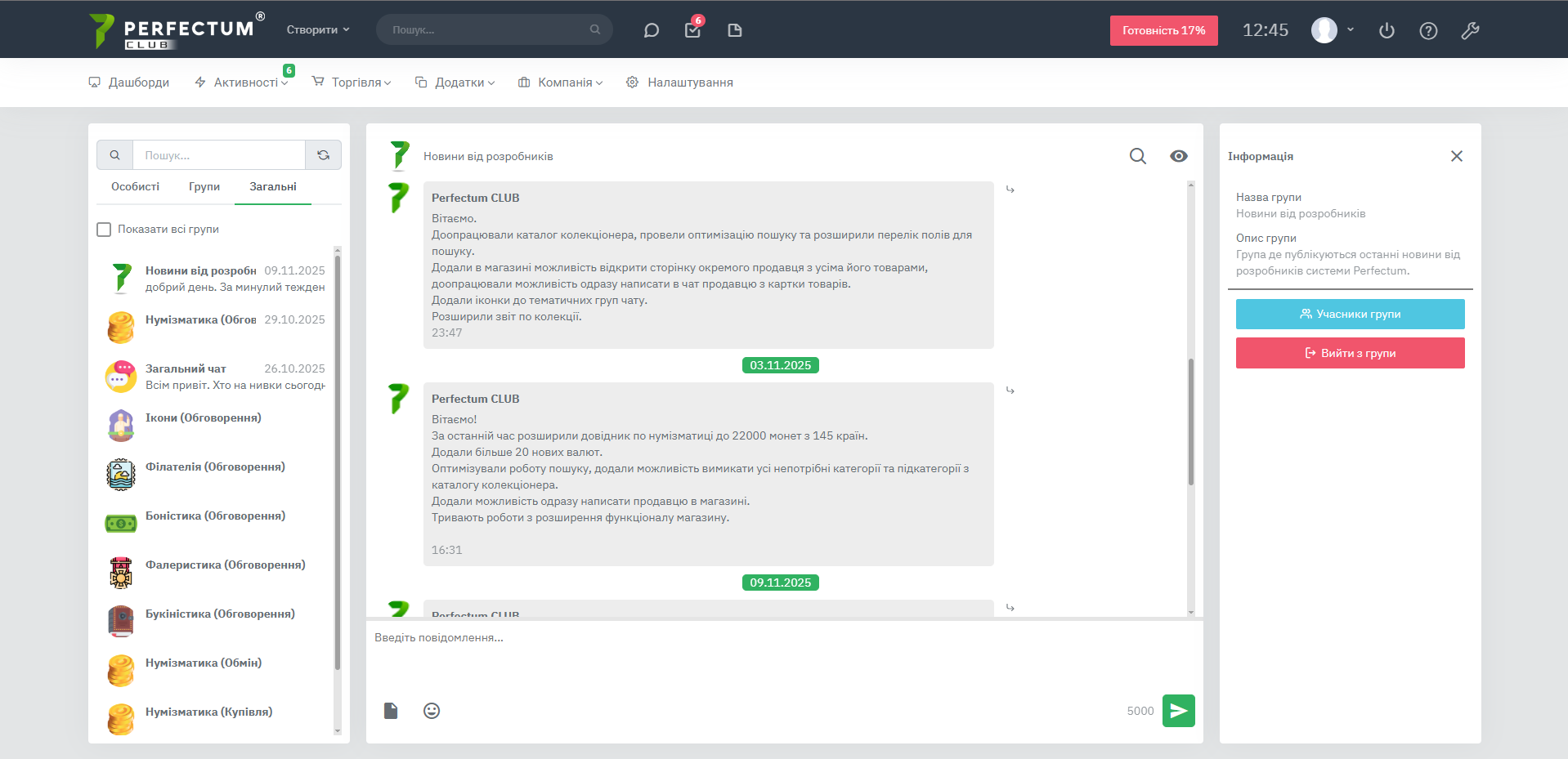Click the 'Учасники групи' button
Screen dimensions: 1568x759
[x=1350, y=315]
